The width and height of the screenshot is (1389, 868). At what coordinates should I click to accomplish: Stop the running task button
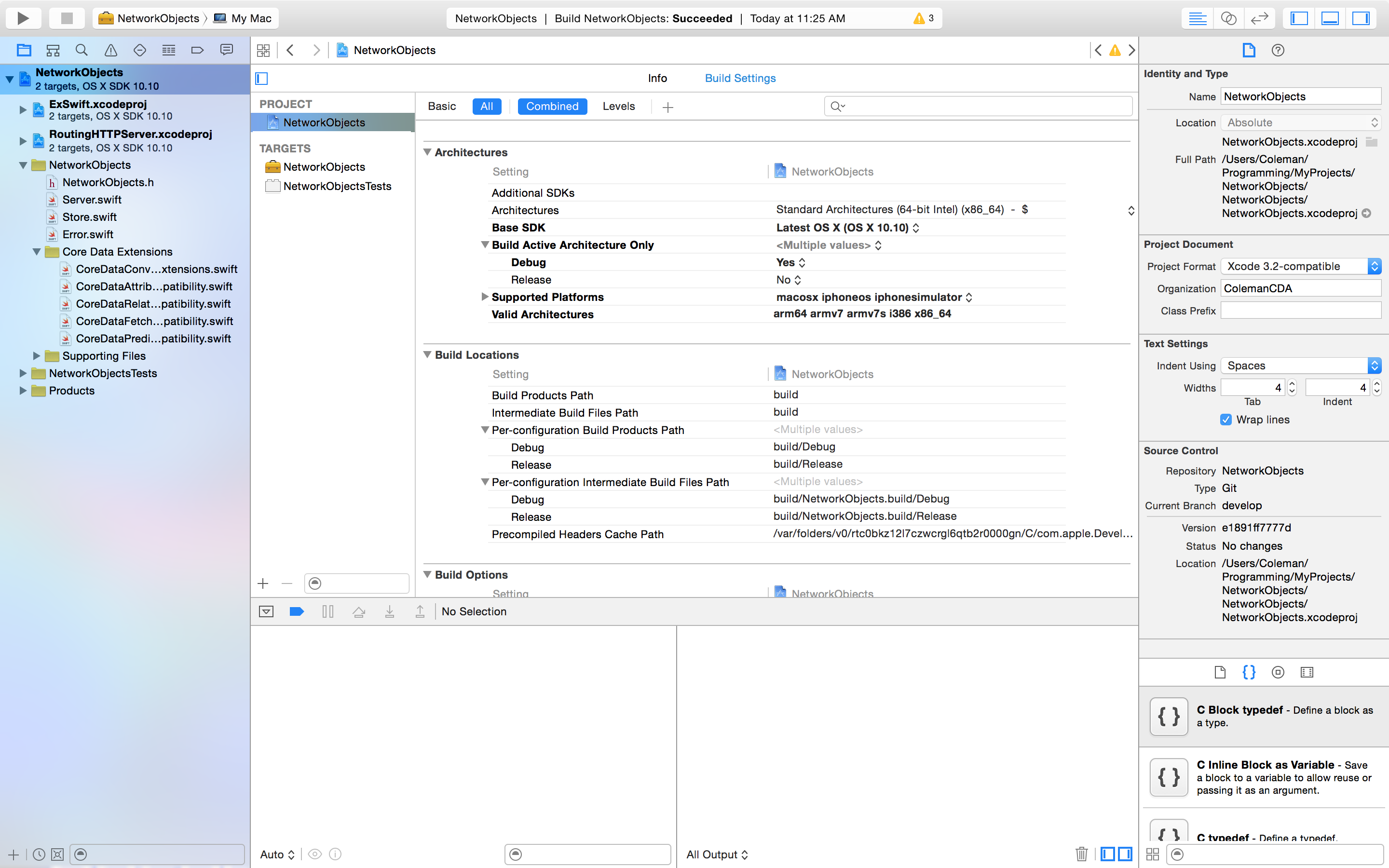point(67,18)
